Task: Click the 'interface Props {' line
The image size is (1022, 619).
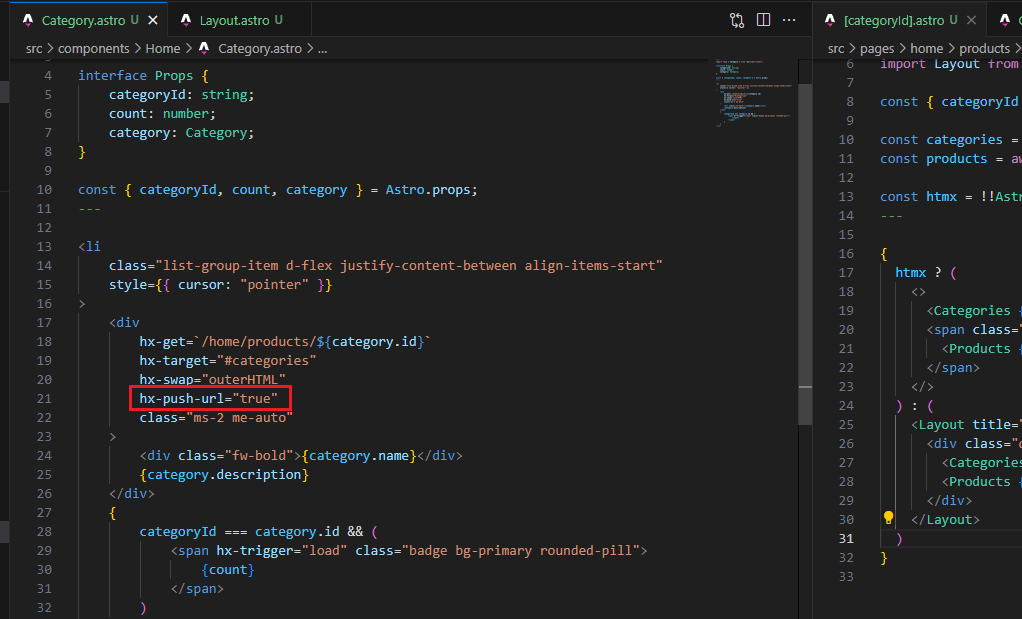Action: 143,76
